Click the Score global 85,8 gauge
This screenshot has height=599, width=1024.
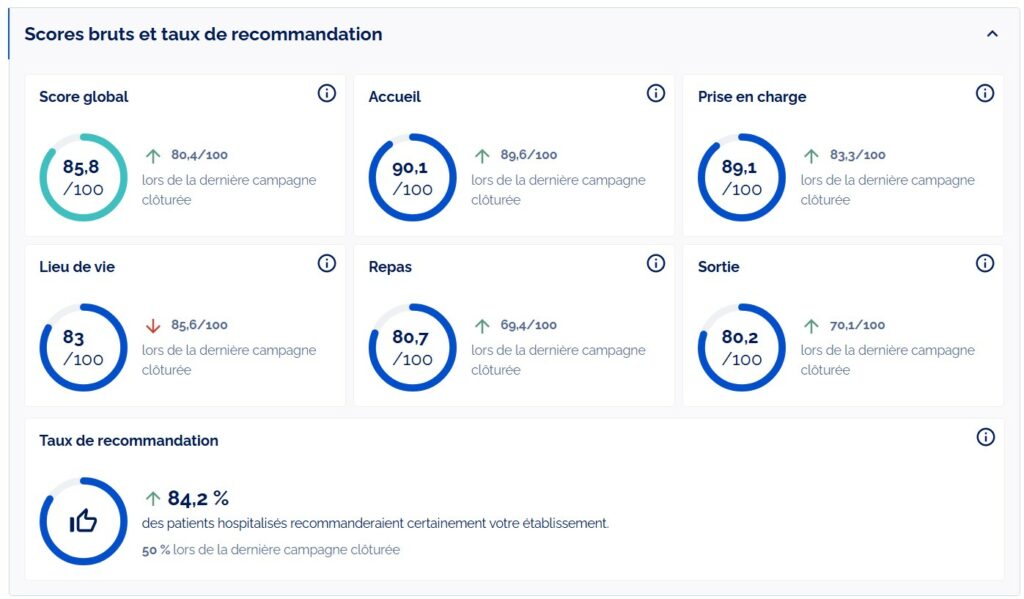[83, 177]
